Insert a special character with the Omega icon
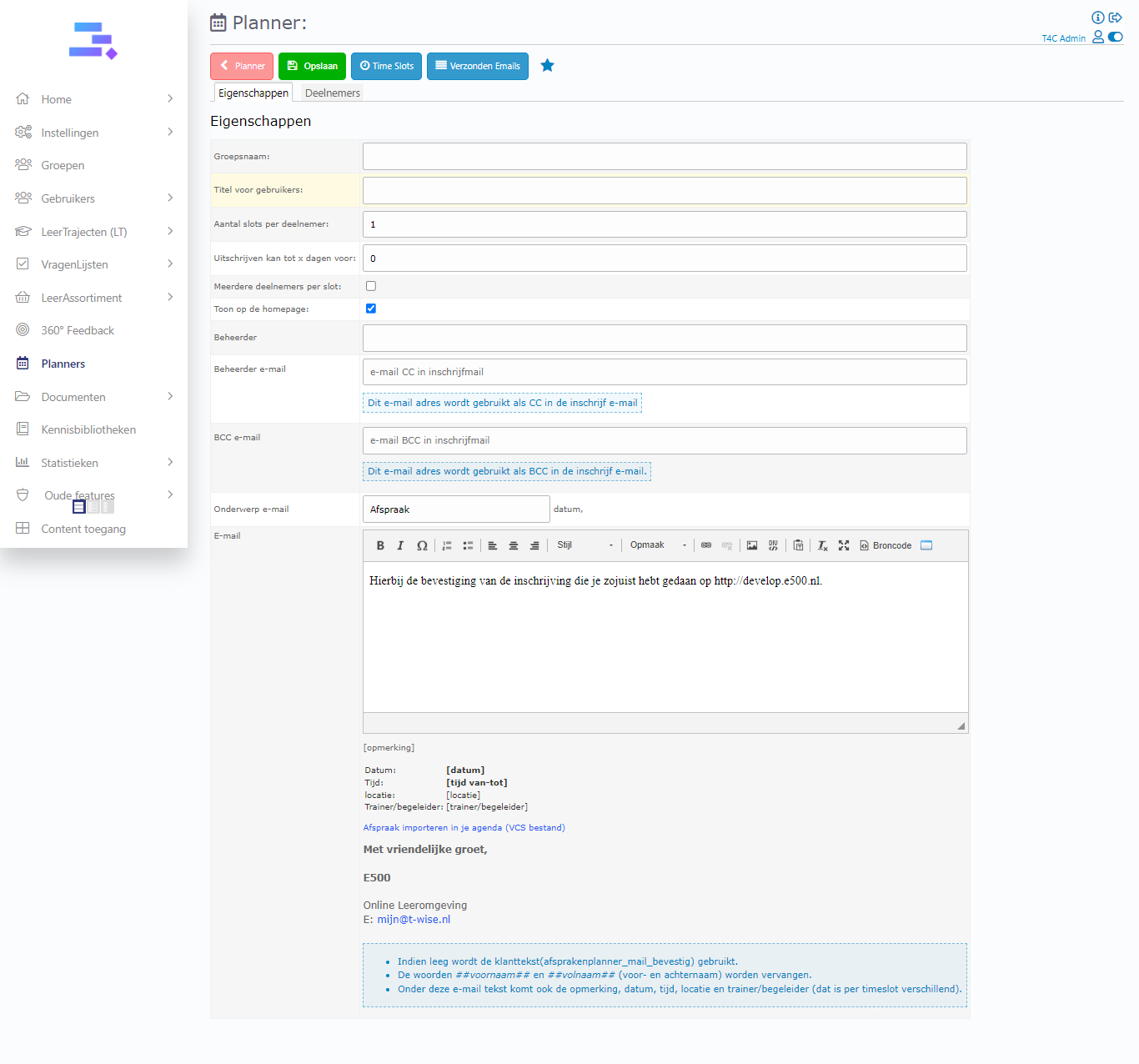This screenshot has height=1064, width=1139. [x=422, y=545]
